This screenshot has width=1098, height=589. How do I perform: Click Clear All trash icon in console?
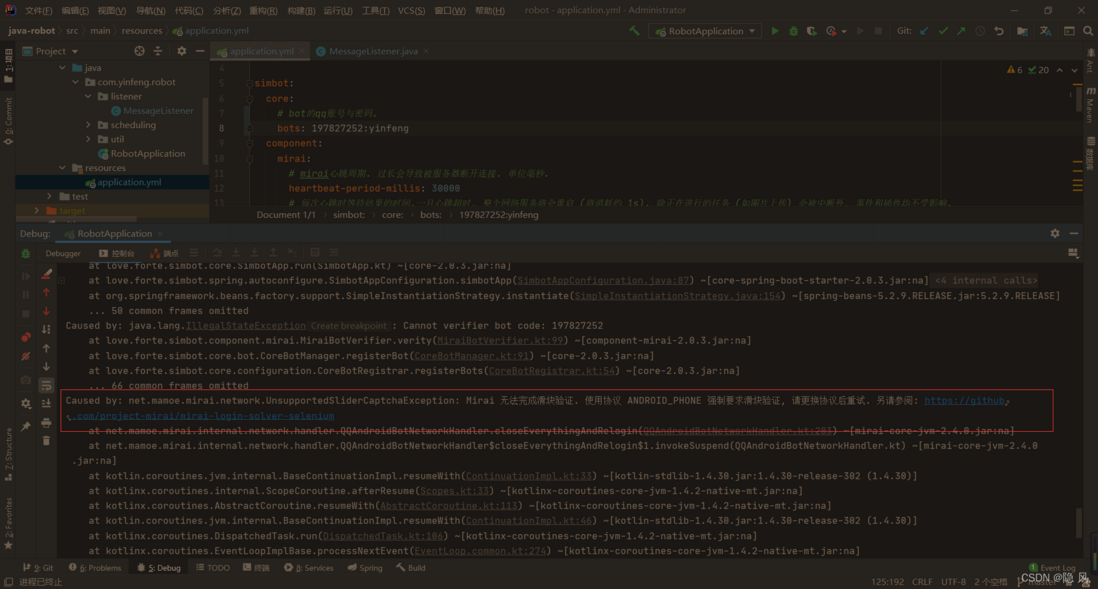coord(46,441)
